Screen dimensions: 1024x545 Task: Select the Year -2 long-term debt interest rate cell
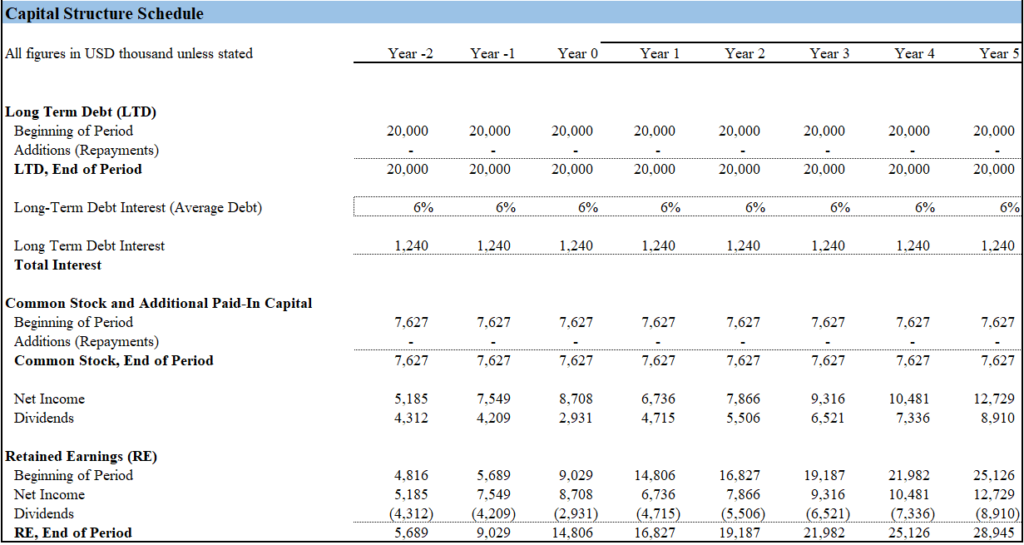pyautogui.click(x=422, y=207)
